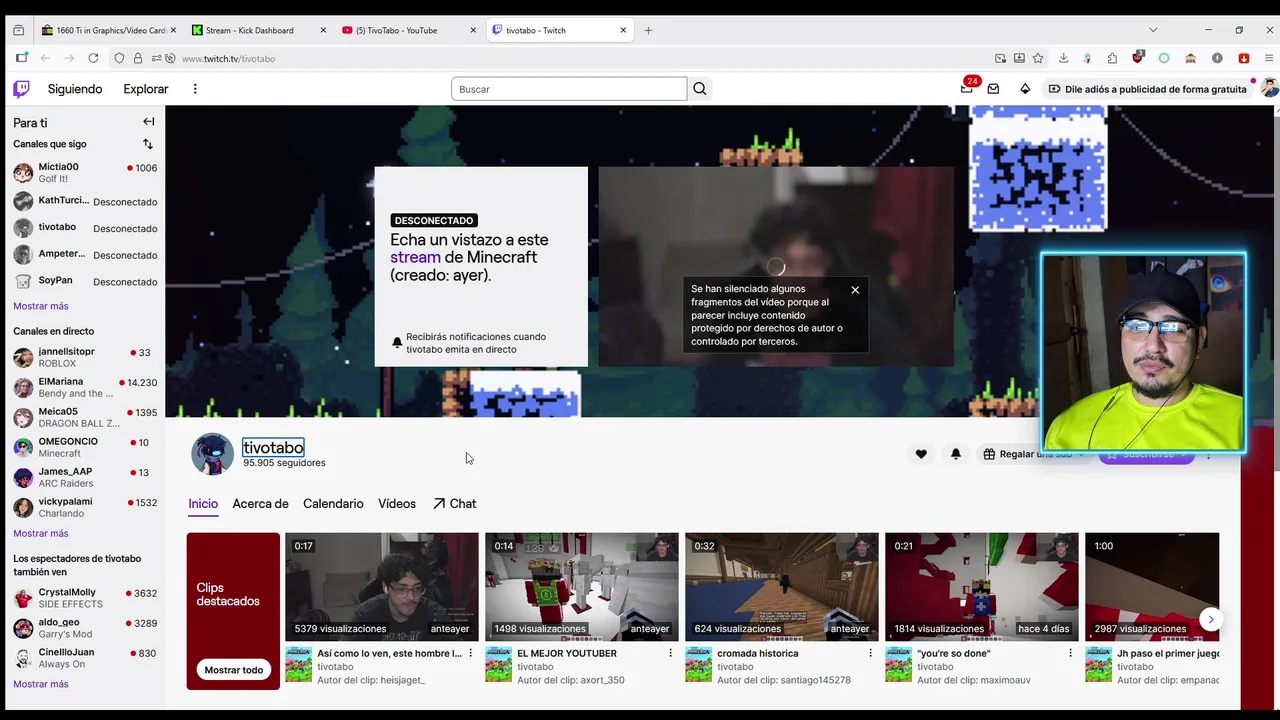The width and height of the screenshot is (1280, 720).
Task: Click the tivotabo channel avatar
Action: pos(212,454)
